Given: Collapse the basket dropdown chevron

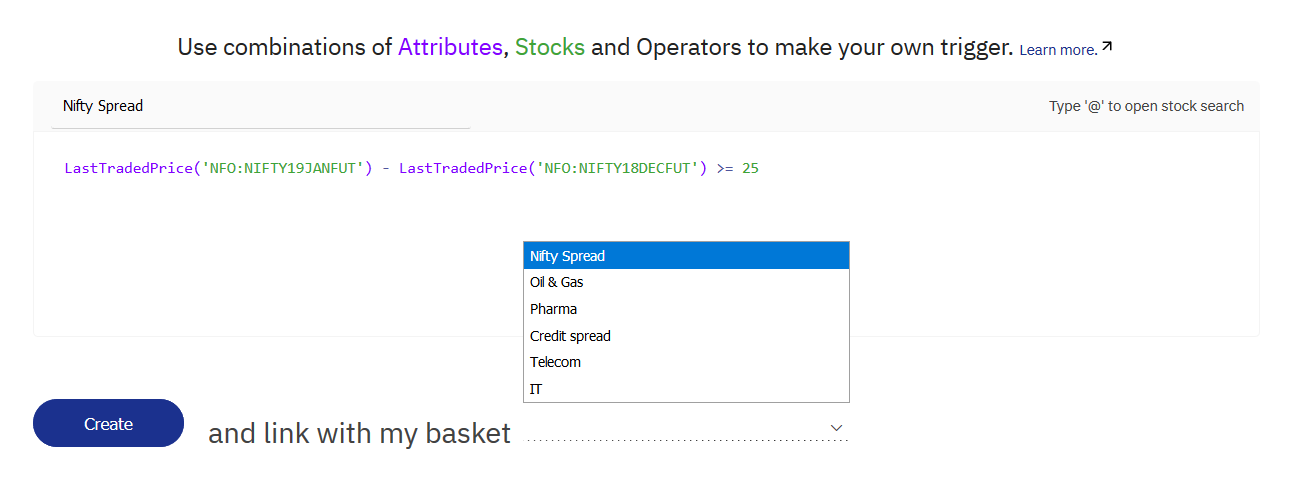Looking at the screenshot, I should click(x=837, y=427).
